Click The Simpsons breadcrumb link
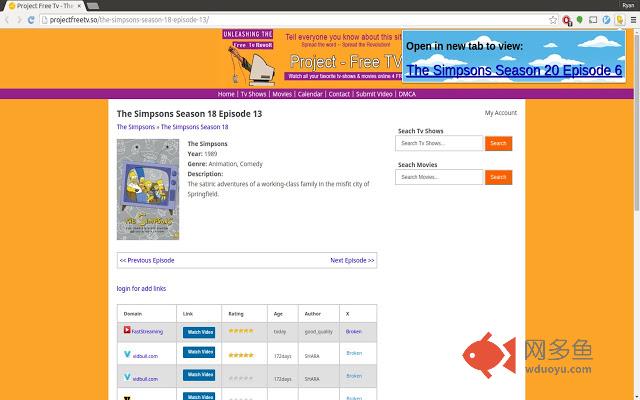This screenshot has height=400, width=640. 136,127
